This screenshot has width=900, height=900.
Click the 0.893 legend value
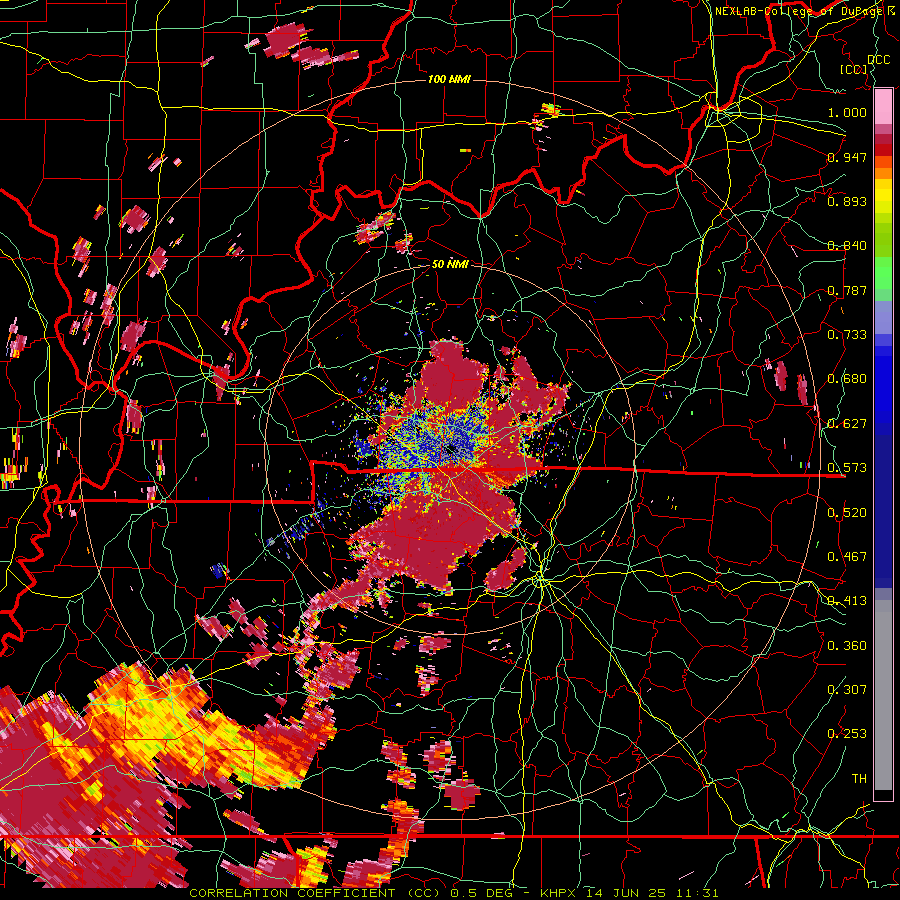click(x=847, y=201)
